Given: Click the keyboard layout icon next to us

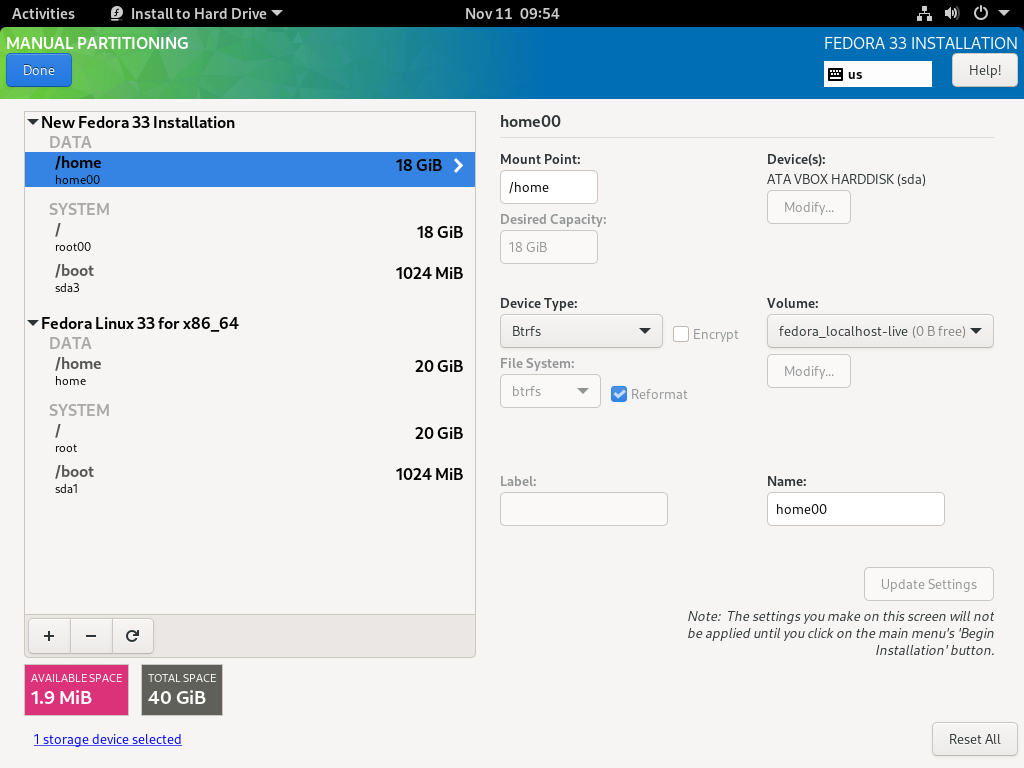Looking at the screenshot, I should [835, 74].
